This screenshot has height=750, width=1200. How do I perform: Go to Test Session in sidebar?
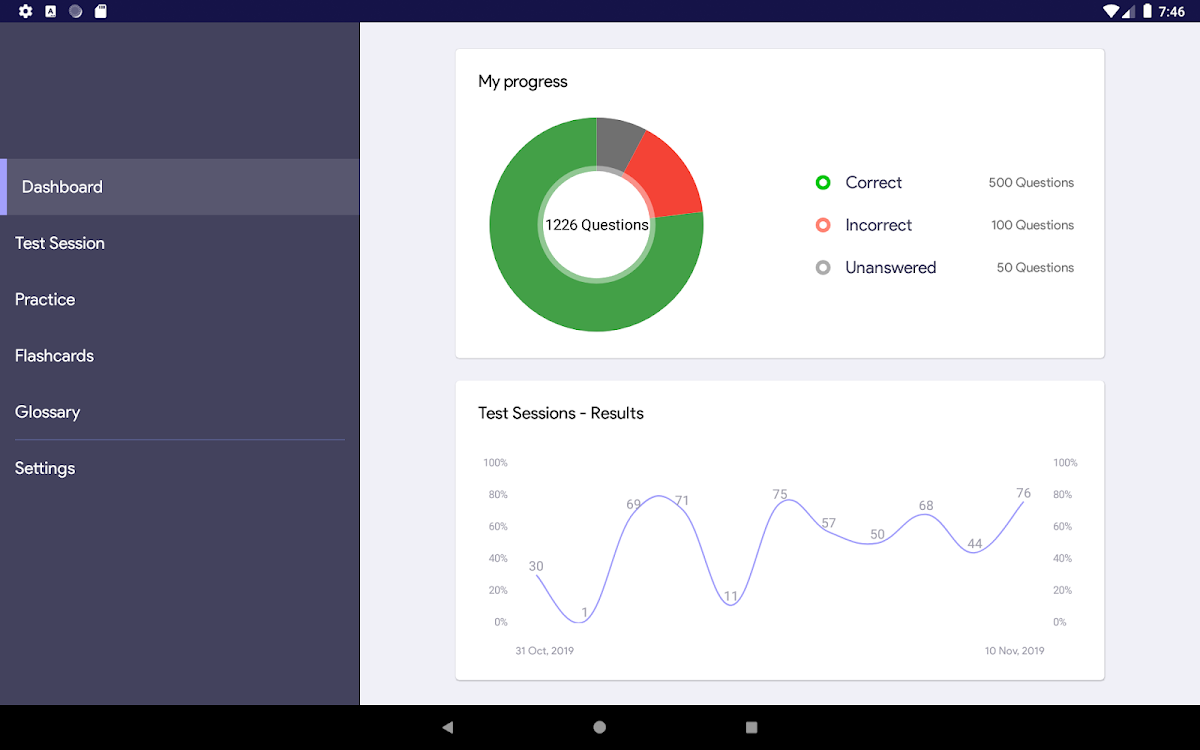(x=60, y=243)
